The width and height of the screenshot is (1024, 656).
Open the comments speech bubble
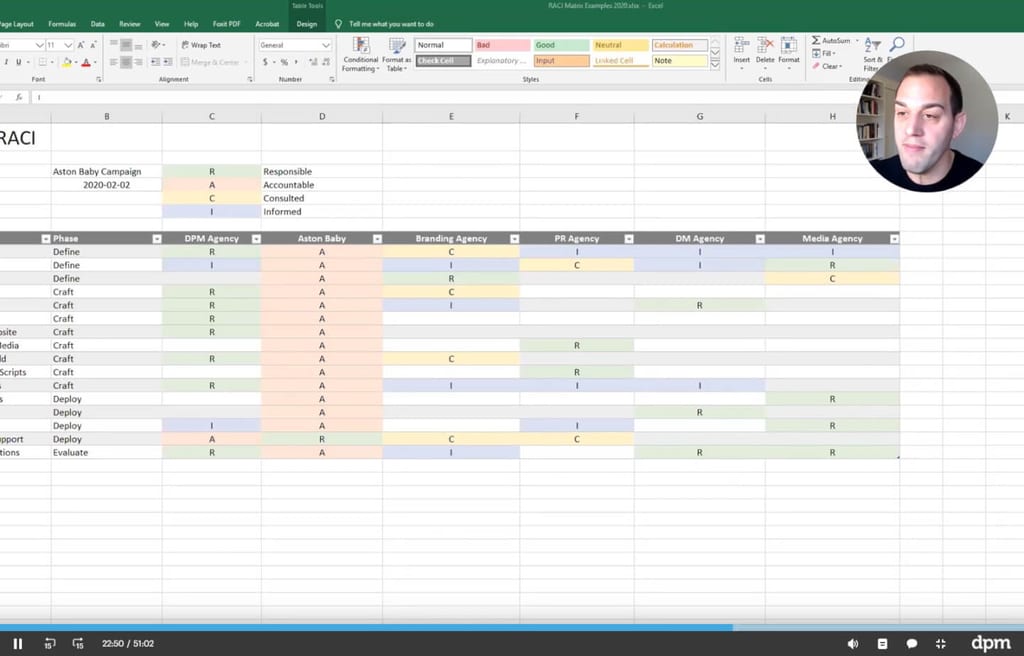point(912,644)
